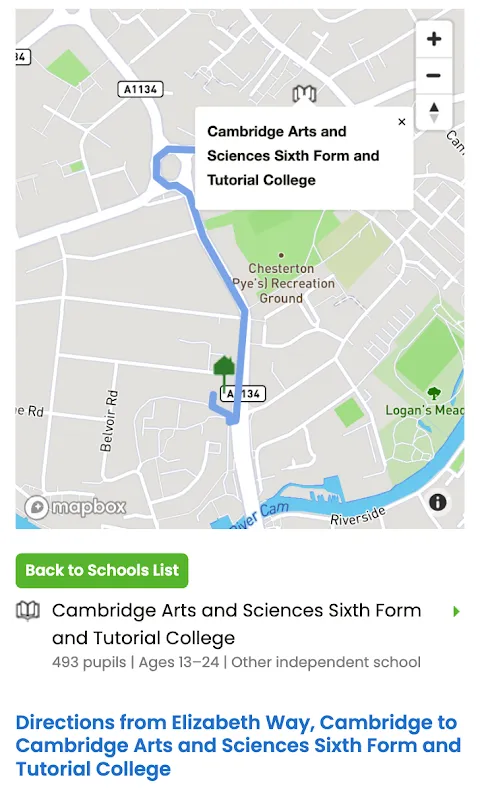Close the Cambridge Arts and Sciences popup
The width and height of the screenshot is (480, 798).
pos(402,122)
